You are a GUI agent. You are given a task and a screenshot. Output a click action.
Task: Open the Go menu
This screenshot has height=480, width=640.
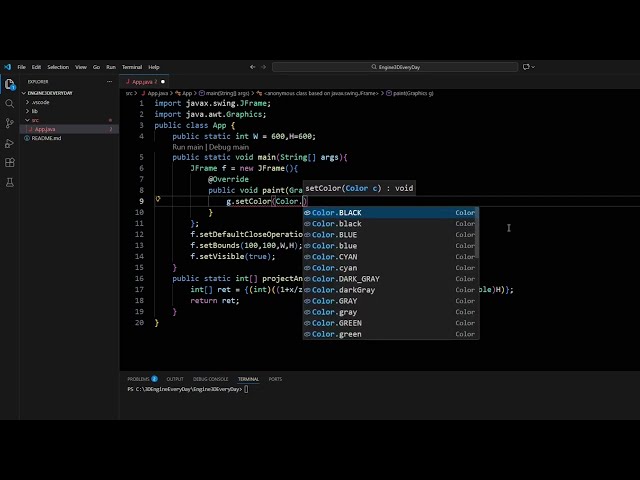click(96, 67)
